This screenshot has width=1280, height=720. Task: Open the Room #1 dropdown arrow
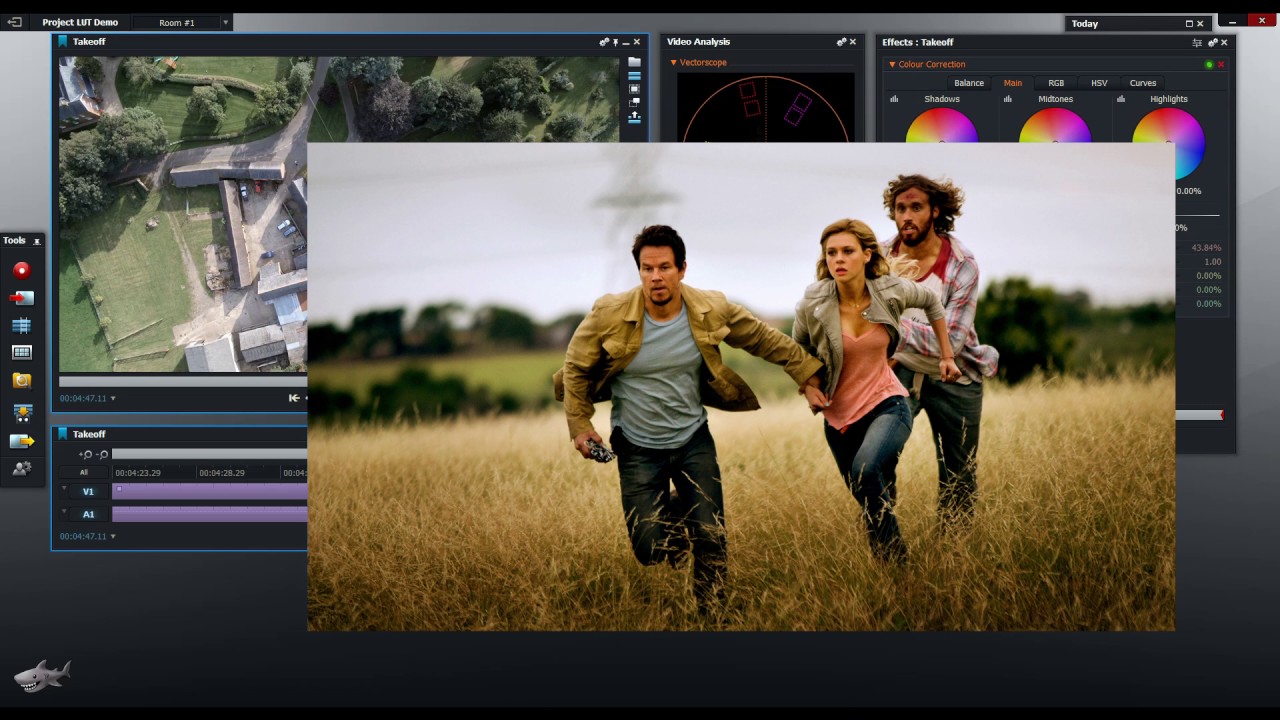coord(225,22)
